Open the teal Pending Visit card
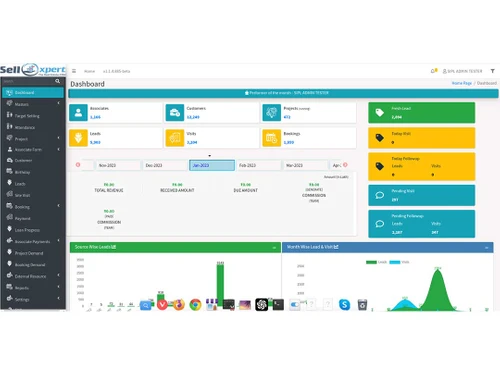Screen dimensions: 500x375 (x=421, y=195)
